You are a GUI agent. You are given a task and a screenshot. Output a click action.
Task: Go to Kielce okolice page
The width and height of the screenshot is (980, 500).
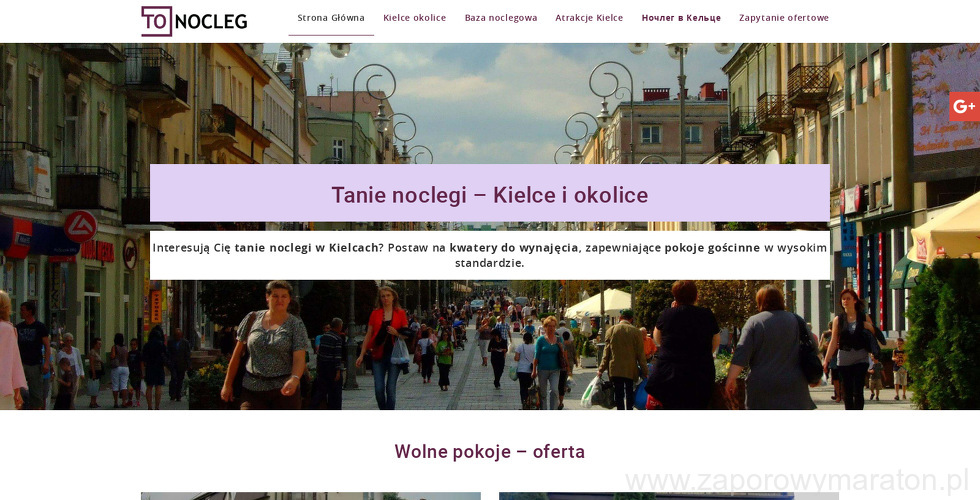pyautogui.click(x=414, y=18)
